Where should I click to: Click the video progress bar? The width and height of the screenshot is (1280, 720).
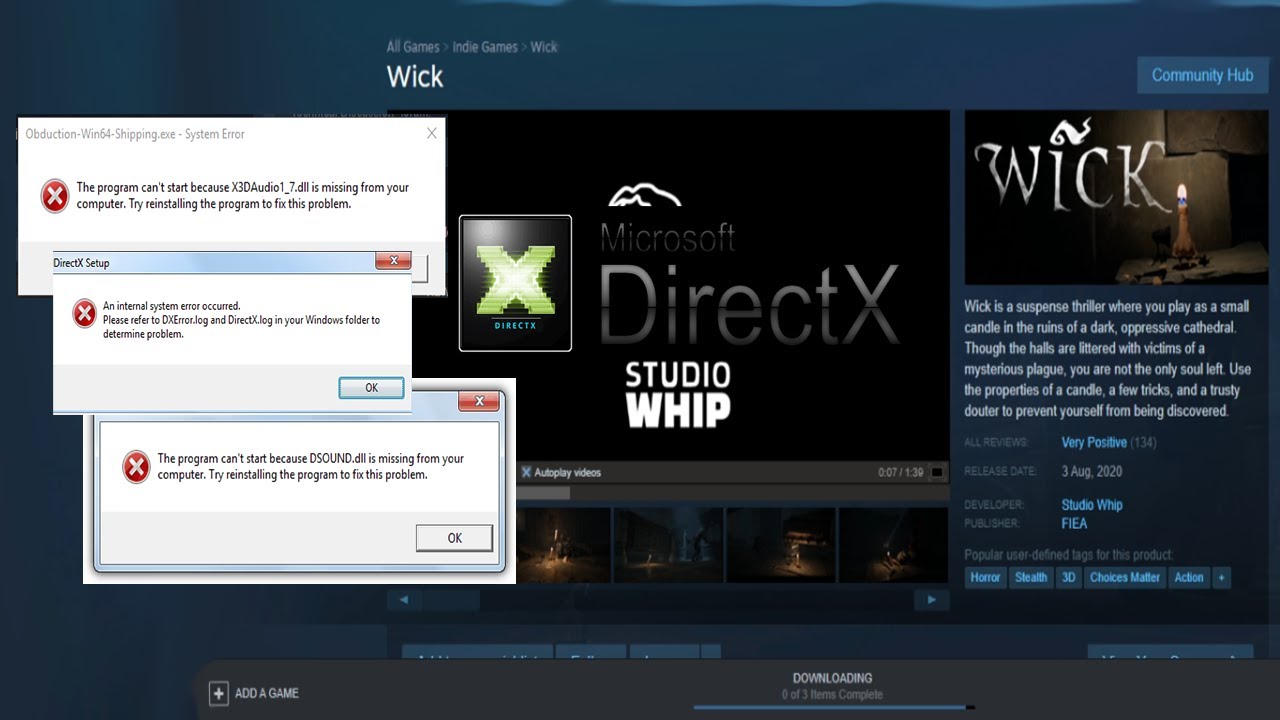tap(731, 492)
